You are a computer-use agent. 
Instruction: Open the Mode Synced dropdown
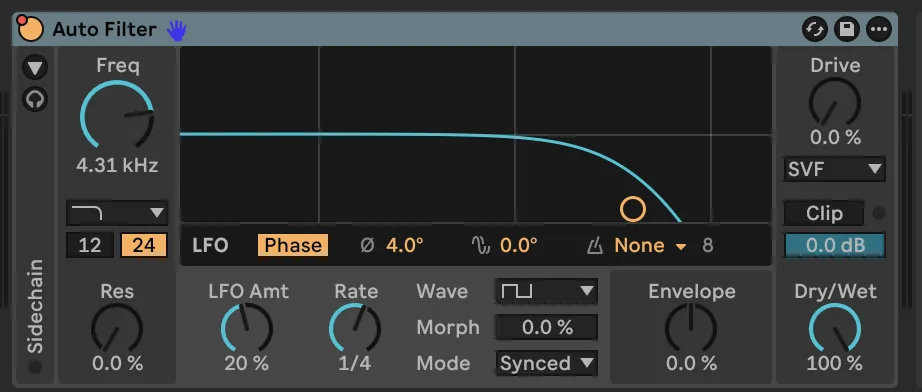pyautogui.click(x=546, y=363)
